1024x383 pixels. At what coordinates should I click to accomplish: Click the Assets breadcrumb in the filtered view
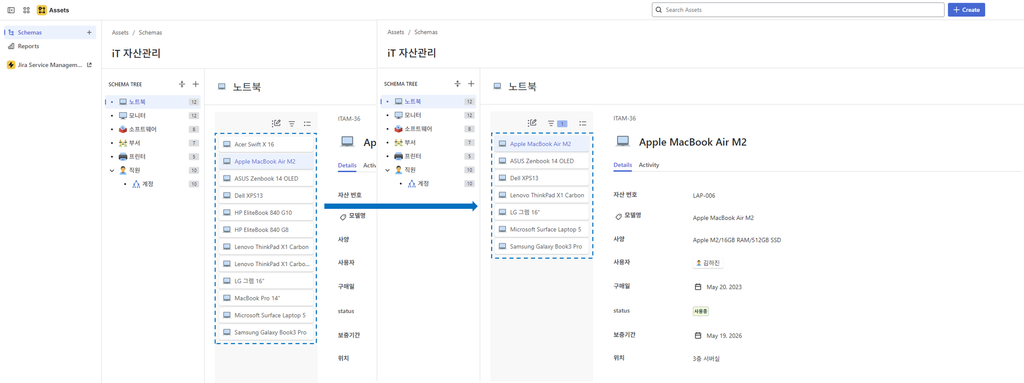[x=396, y=32]
